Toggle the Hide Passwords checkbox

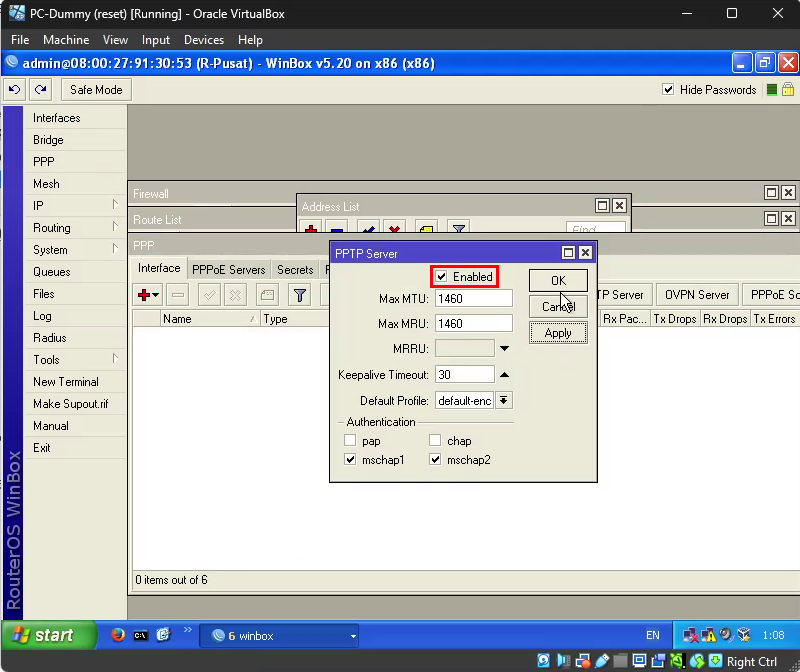[x=668, y=90]
